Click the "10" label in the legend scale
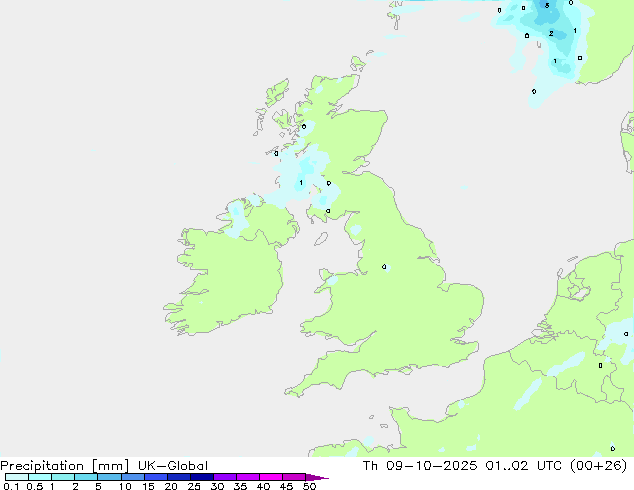The image size is (634, 490). coord(124,487)
